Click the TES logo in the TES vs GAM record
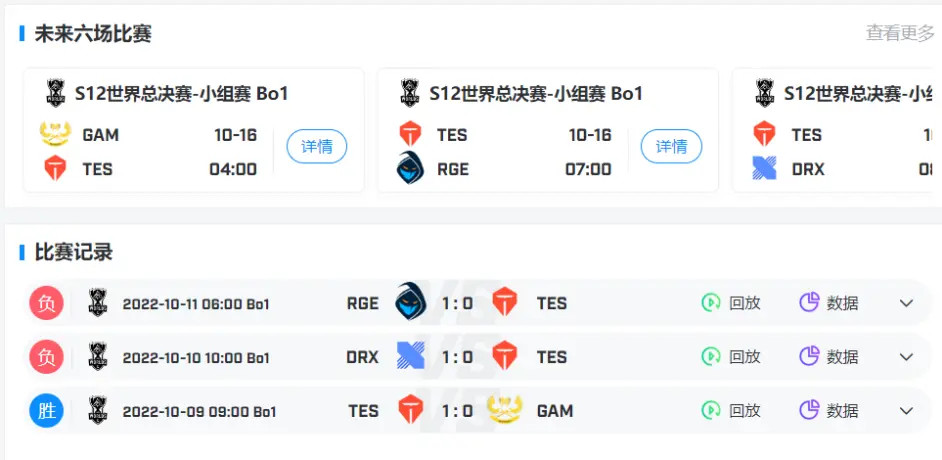 [x=411, y=410]
